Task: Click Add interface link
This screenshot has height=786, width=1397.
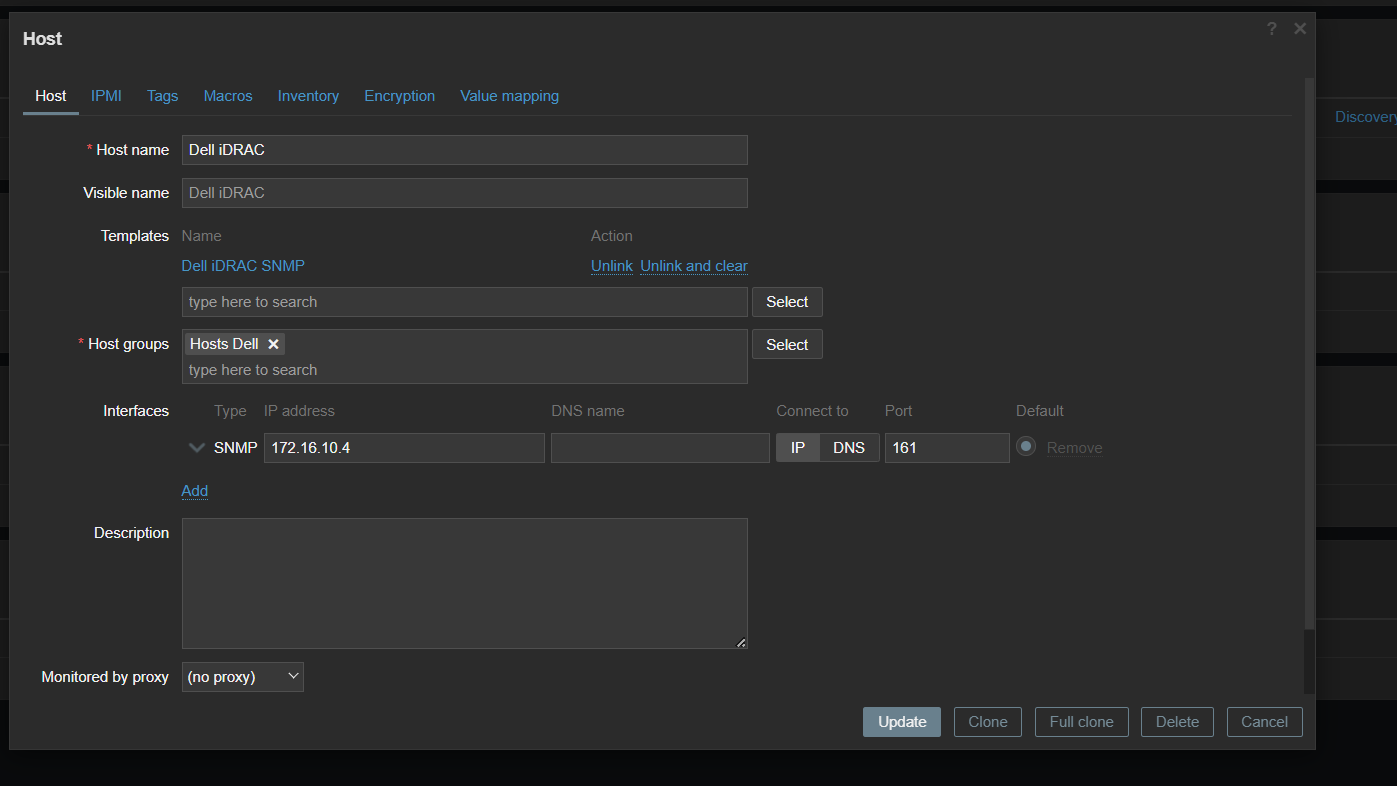Action: (x=194, y=491)
